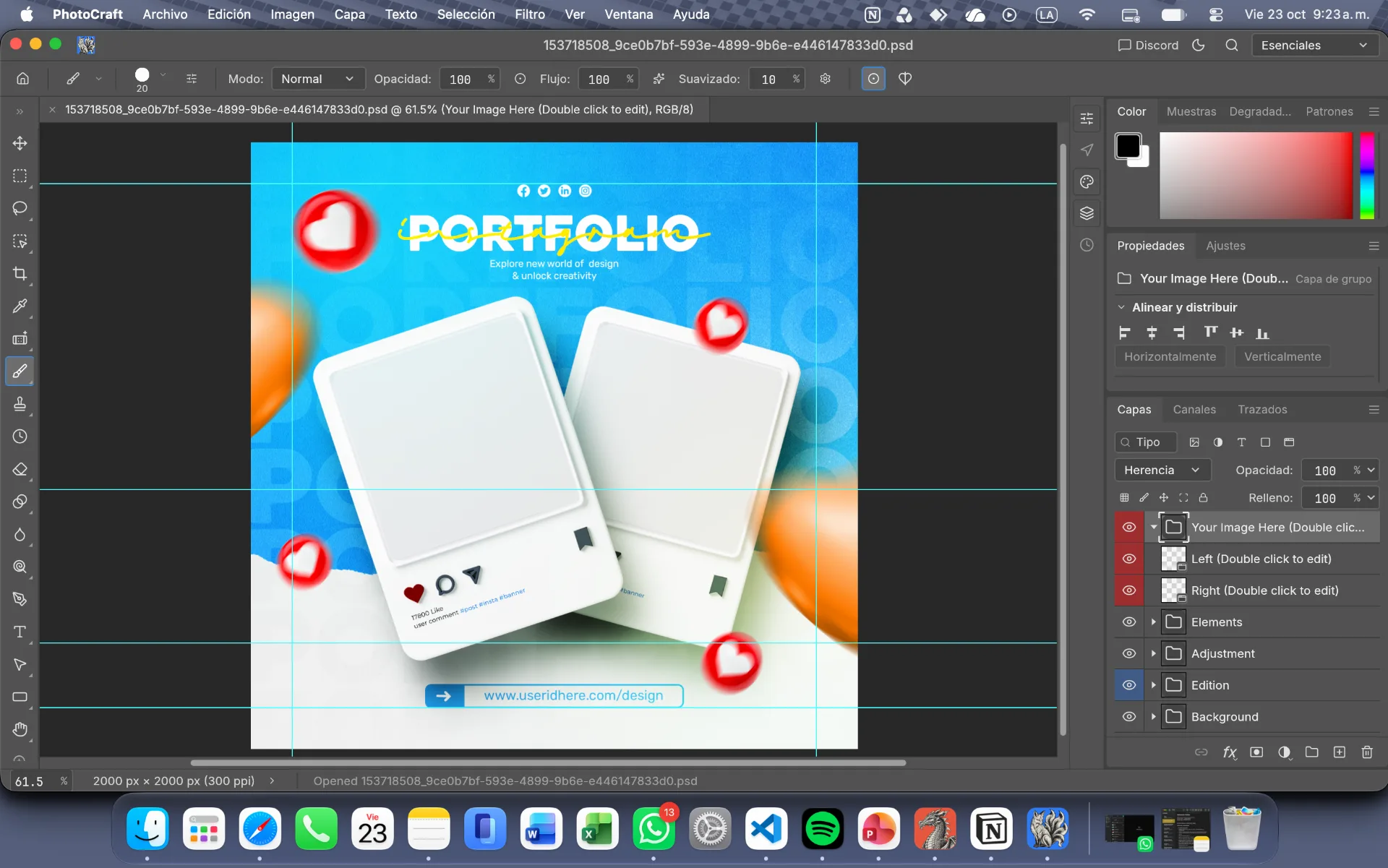Toggle visibility of Left layer
1388x868 pixels.
[1129, 559]
